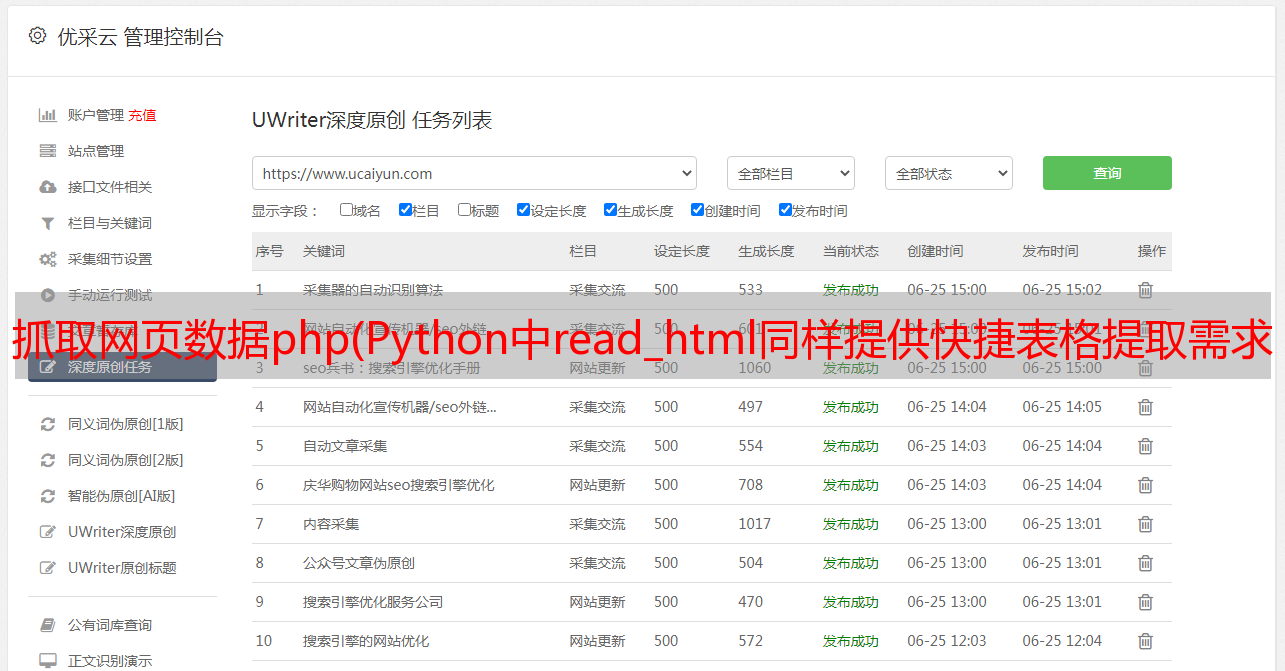
Task: Click trash icon for 搜索引擎优化服务公司 row
Action: 1145,602
